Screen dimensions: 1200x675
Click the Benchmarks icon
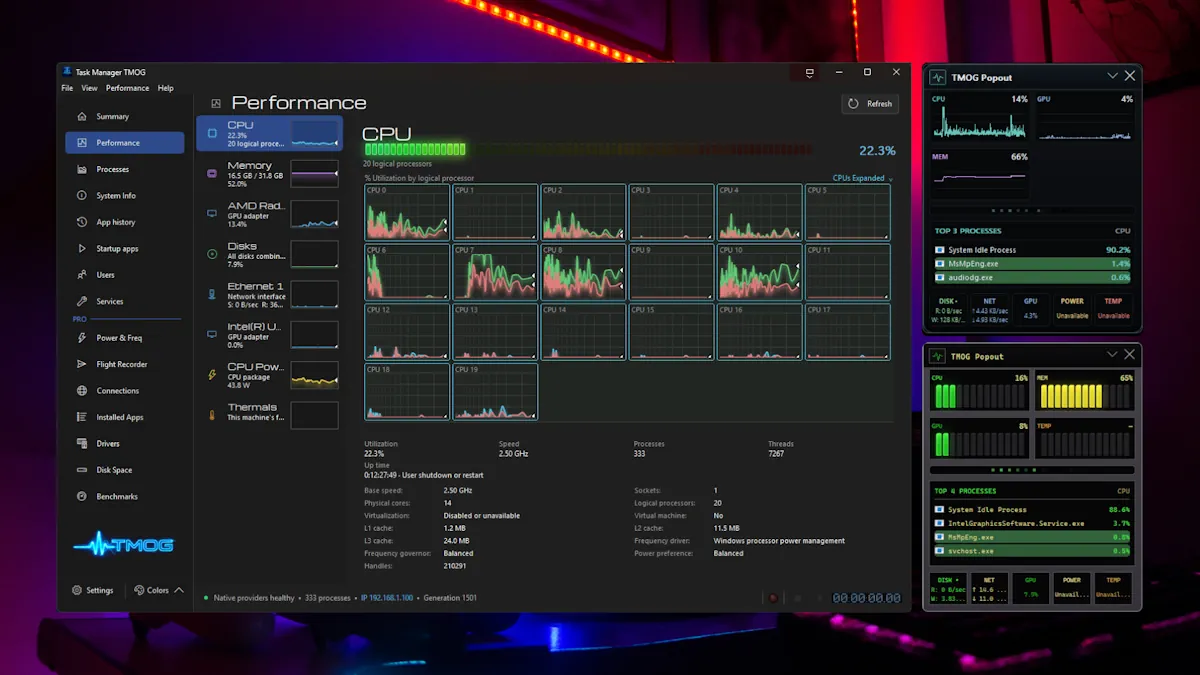82,496
